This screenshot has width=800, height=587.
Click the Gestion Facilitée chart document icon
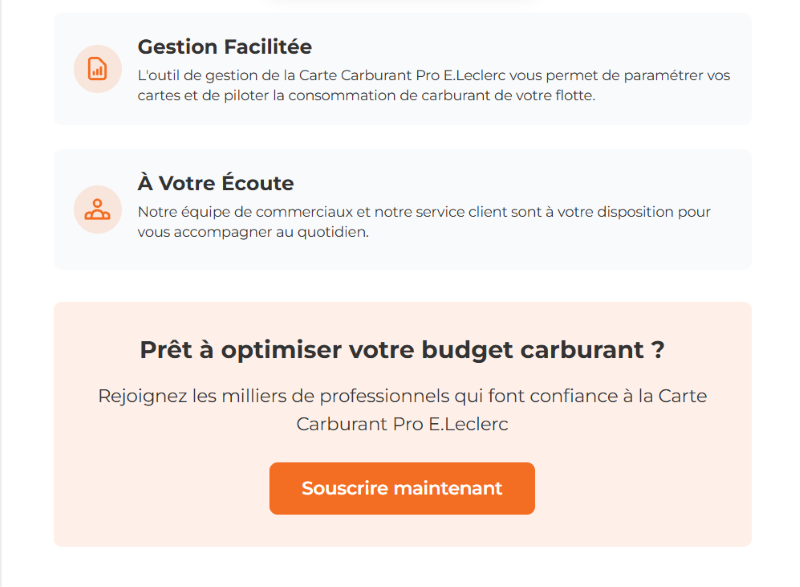pos(97,69)
